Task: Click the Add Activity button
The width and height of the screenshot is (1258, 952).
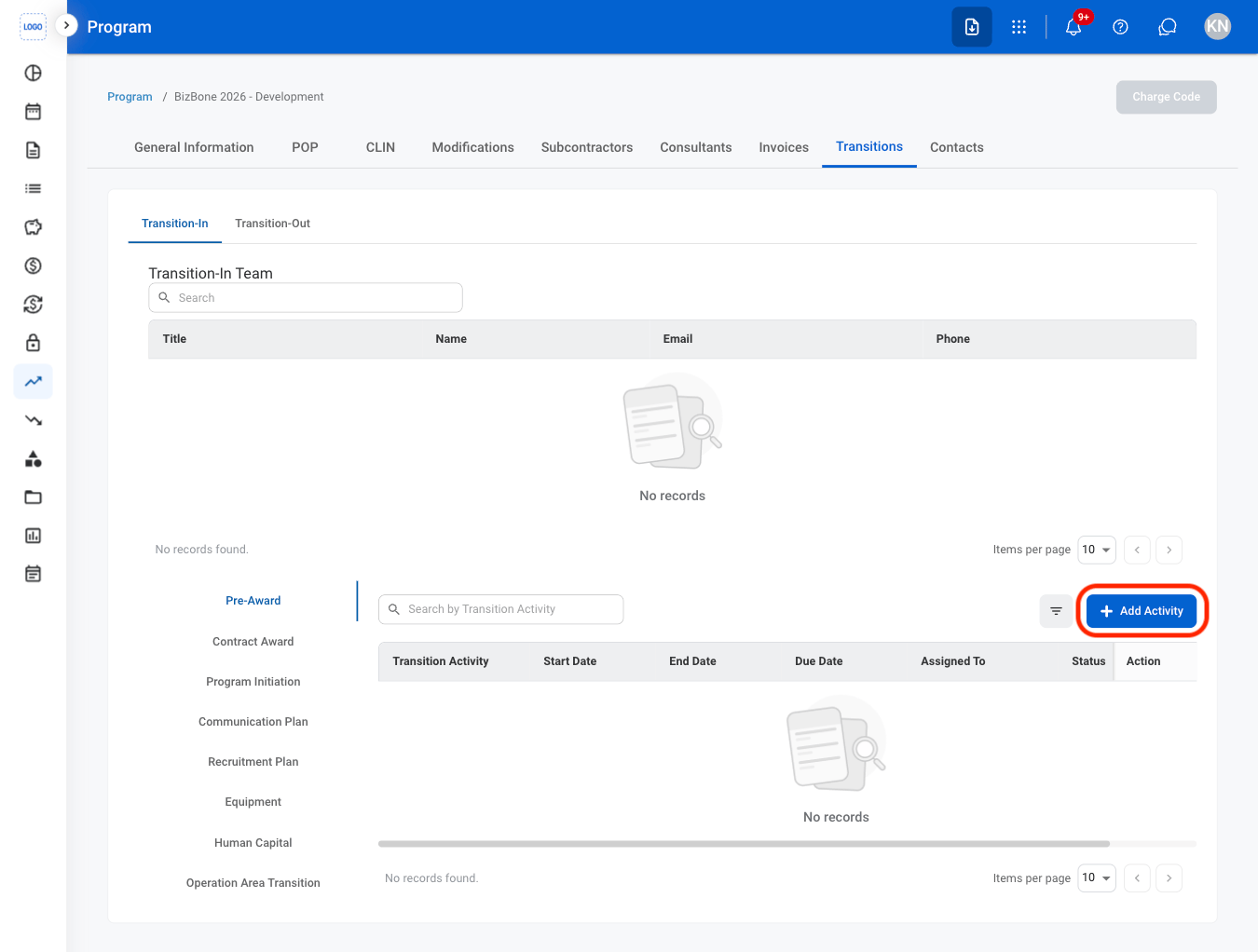Action: pyautogui.click(x=1142, y=611)
